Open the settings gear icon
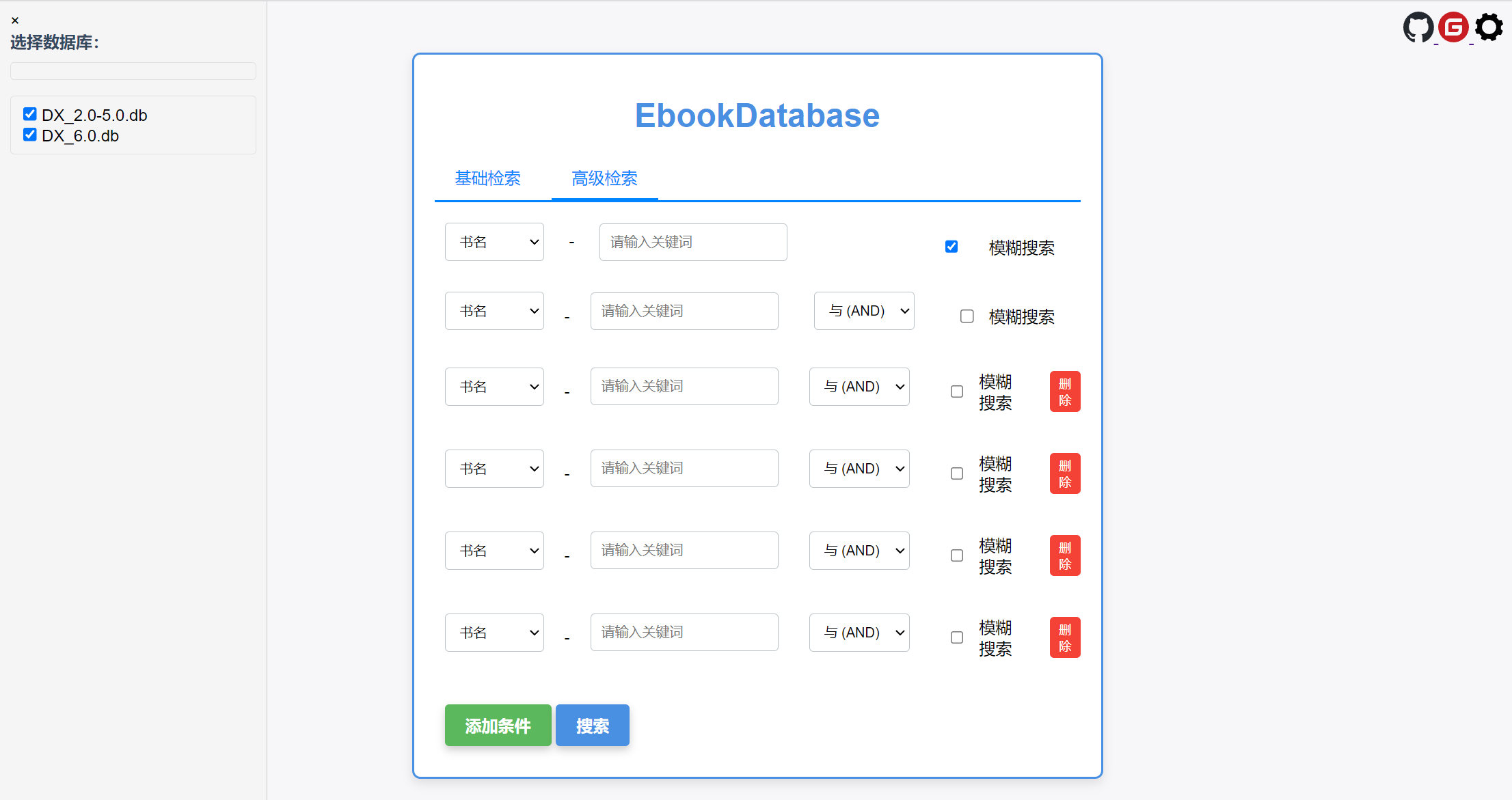1512x800 pixels. 1489,27
